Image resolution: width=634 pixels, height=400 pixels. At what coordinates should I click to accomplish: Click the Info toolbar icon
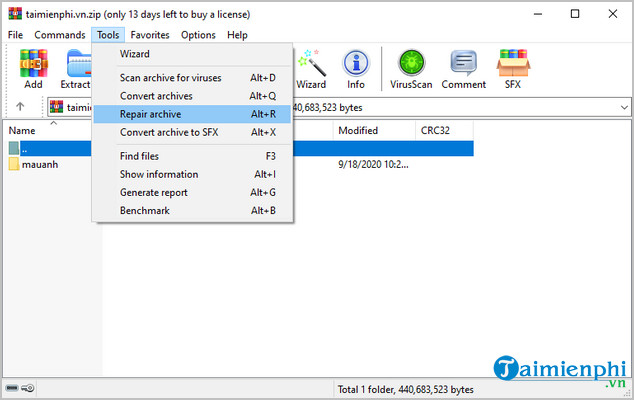pyautogui.click(x=356, y=63)
